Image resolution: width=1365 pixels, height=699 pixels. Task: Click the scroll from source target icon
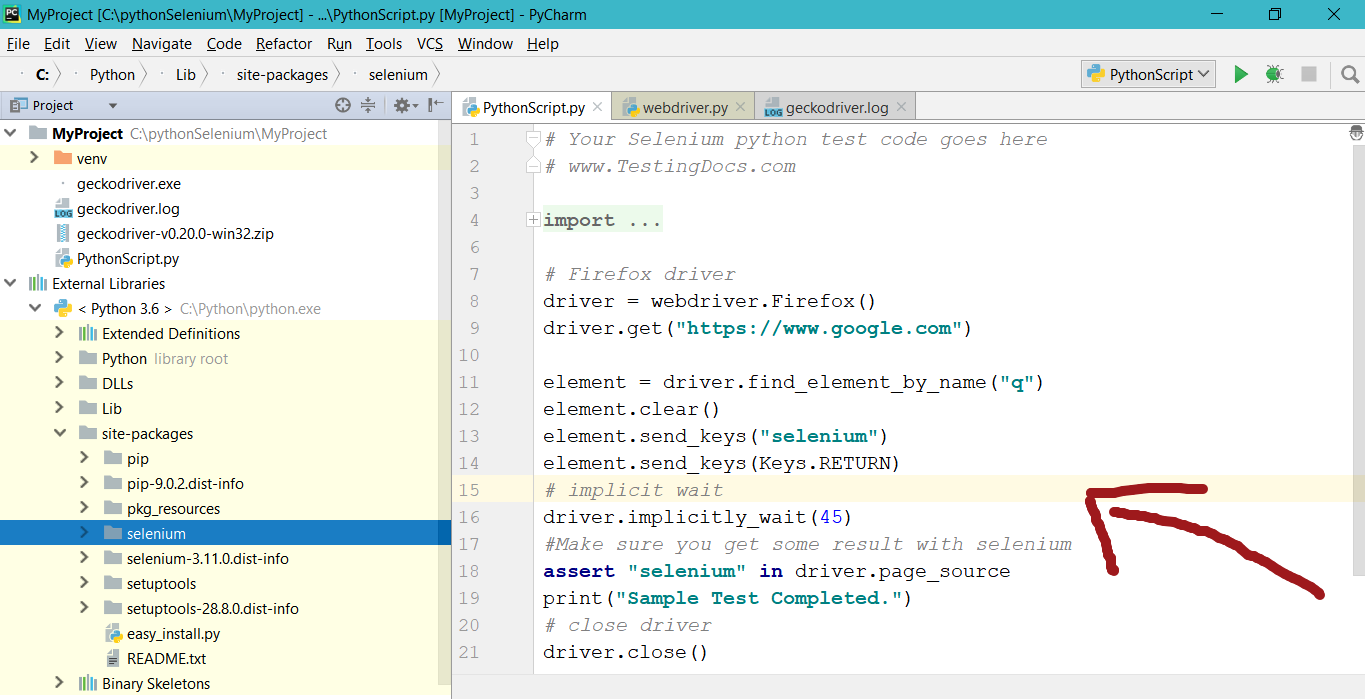pos(343,105)
